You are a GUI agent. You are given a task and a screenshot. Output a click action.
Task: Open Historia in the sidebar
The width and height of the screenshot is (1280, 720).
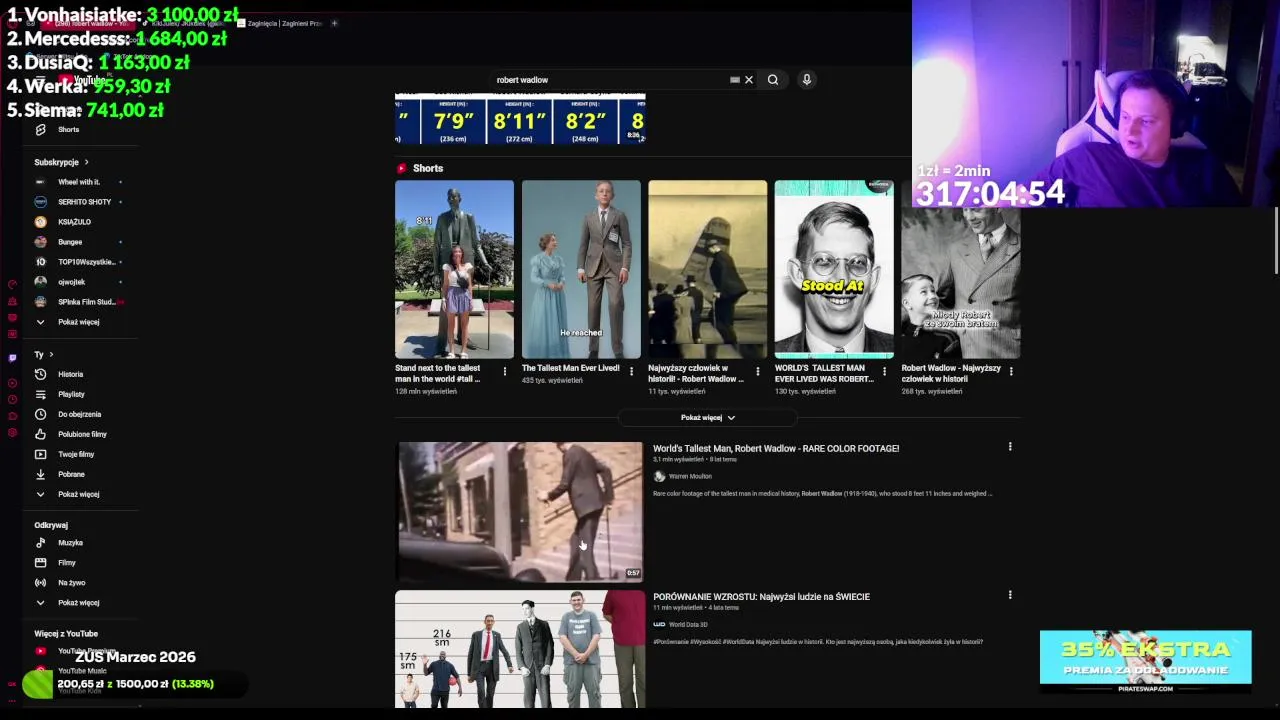[70, 374]
